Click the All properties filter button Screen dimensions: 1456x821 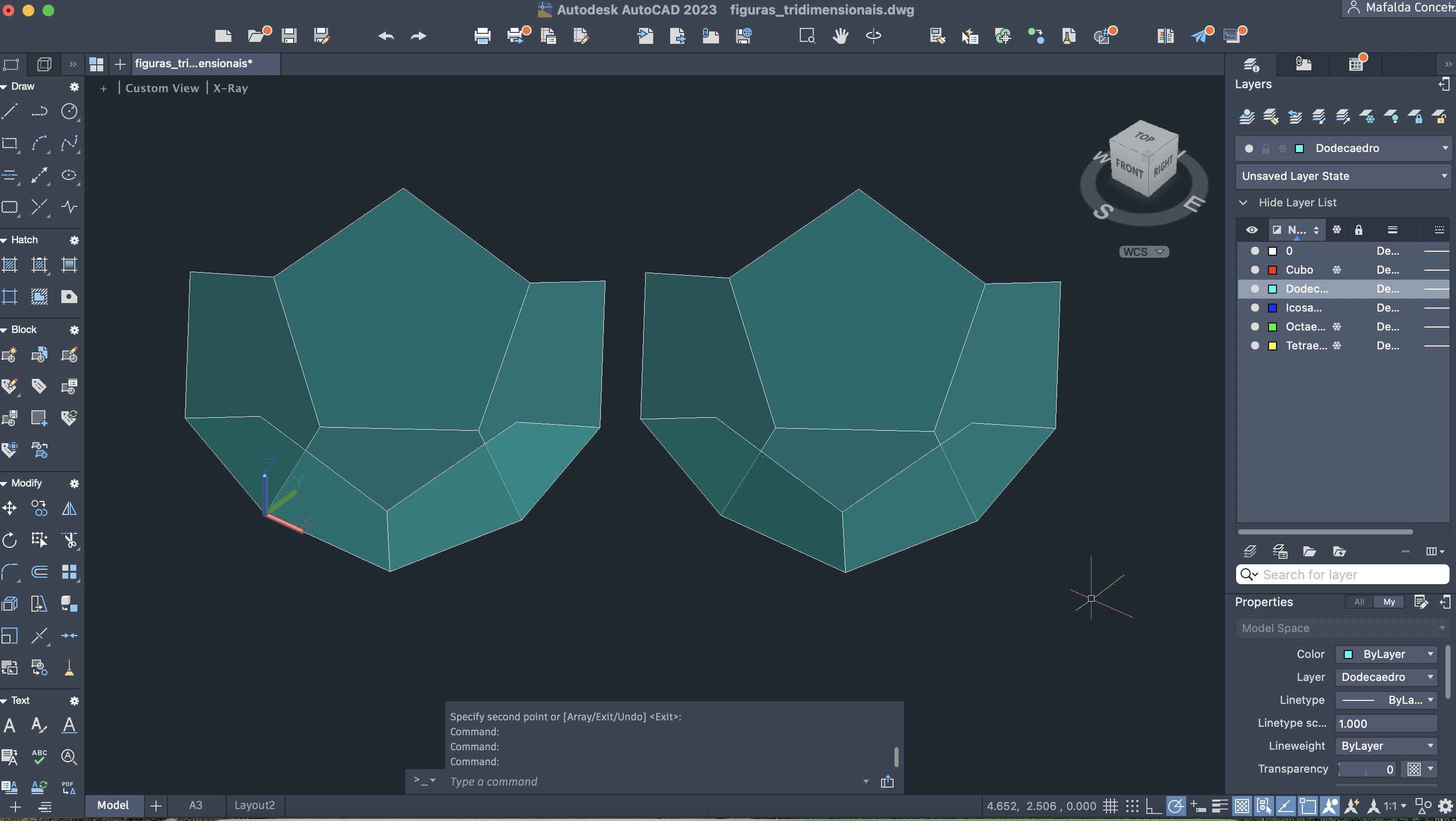(x=1359, y=602)
